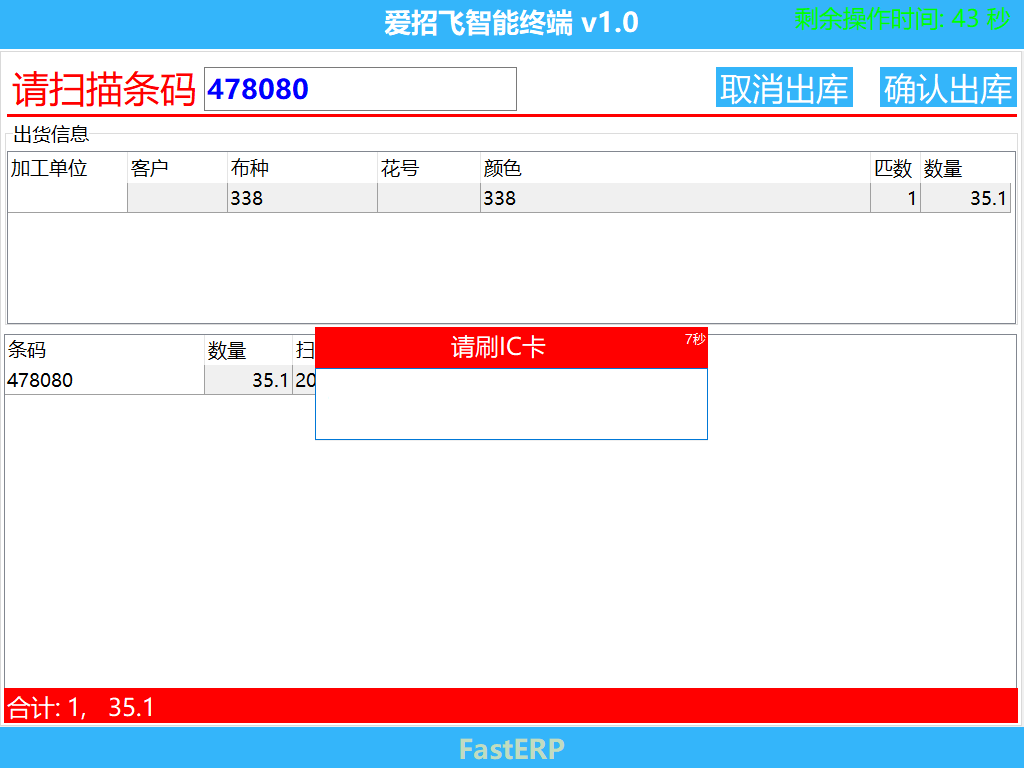The width and height of the screenshot is (1024, 768).
Task: Click the 客户 column header
Action: click(177, 168)
